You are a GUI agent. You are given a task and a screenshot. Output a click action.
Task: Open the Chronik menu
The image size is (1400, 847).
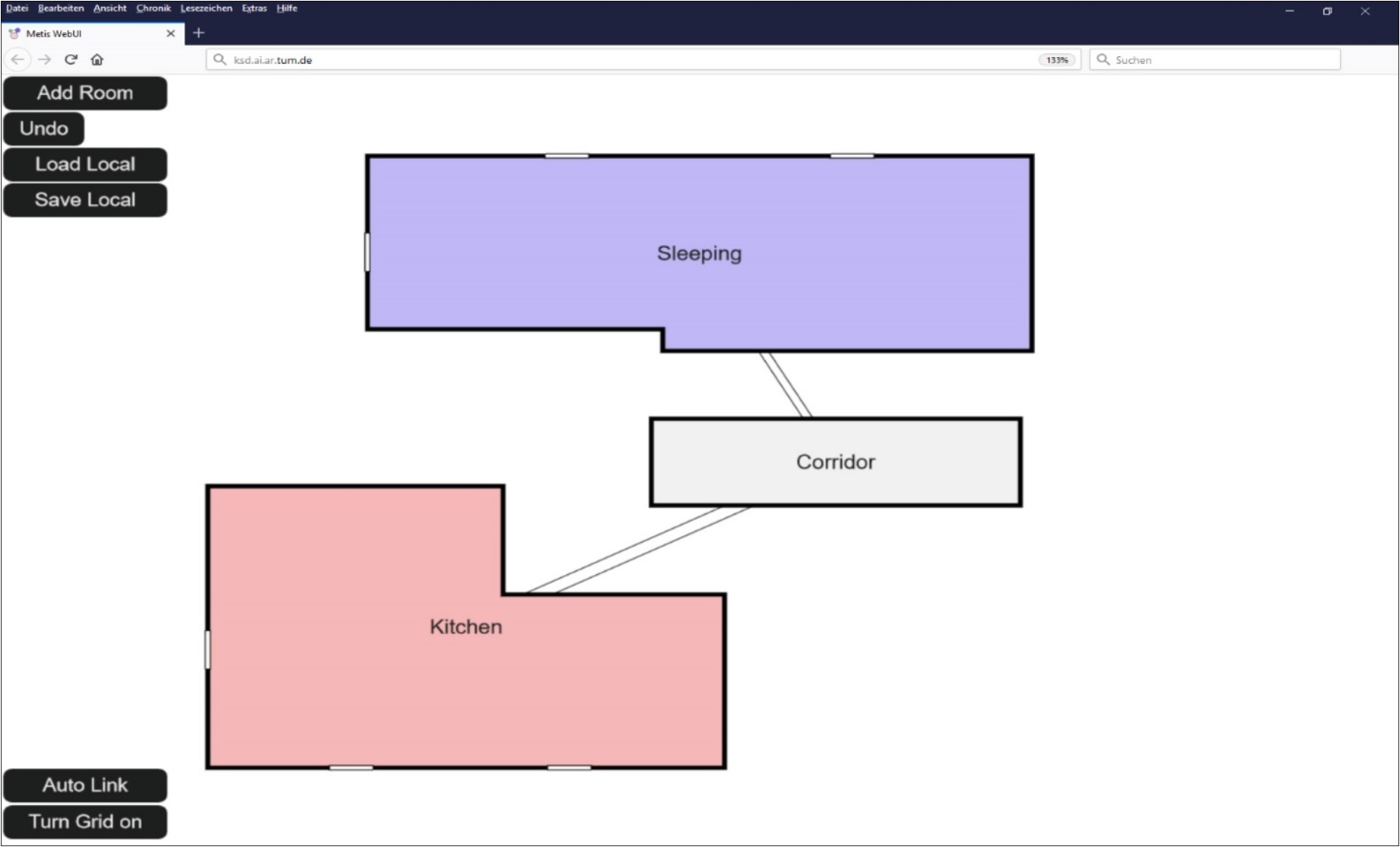pos(153,8)
